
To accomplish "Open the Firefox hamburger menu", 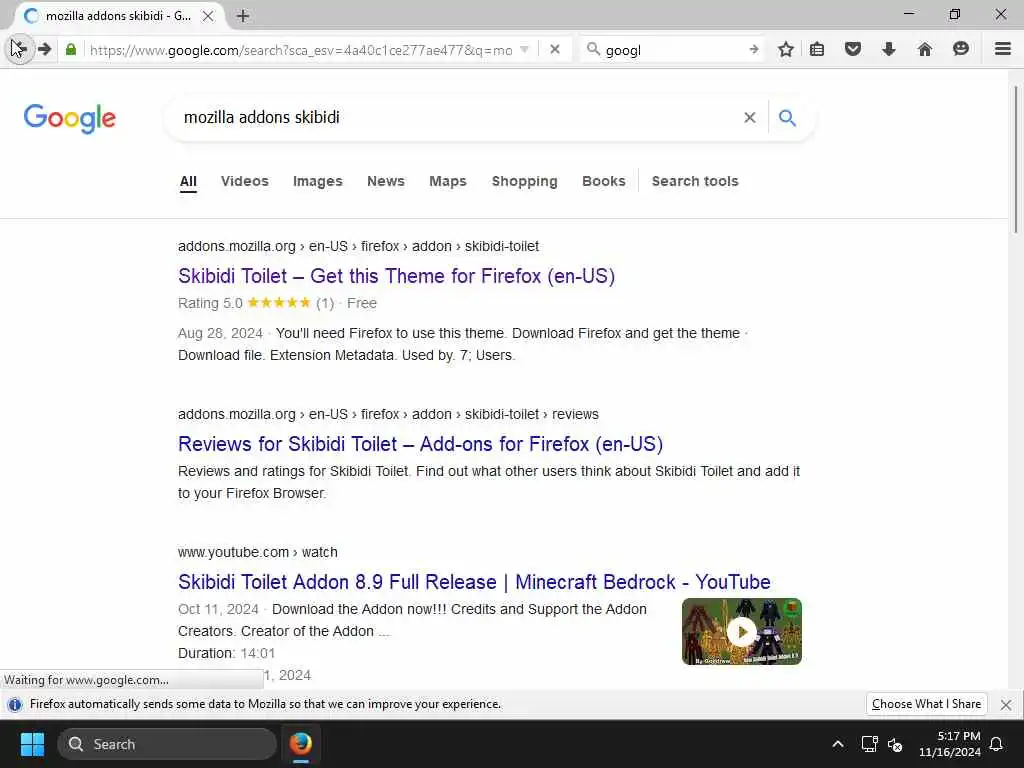I will pyautogui.click(x=1002, y=49).
